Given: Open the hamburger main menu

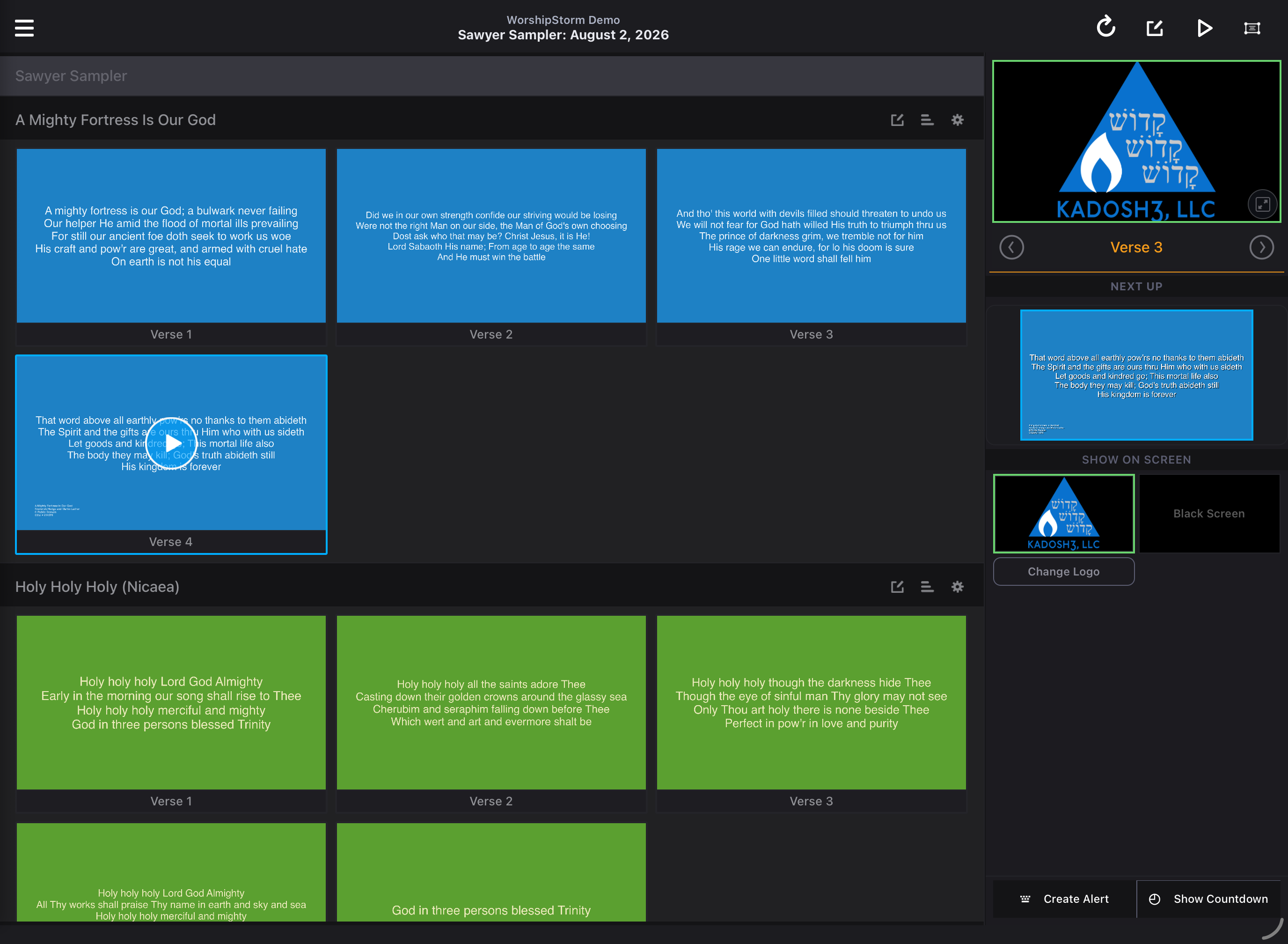Looking at the screenshot, I should 24,28.
